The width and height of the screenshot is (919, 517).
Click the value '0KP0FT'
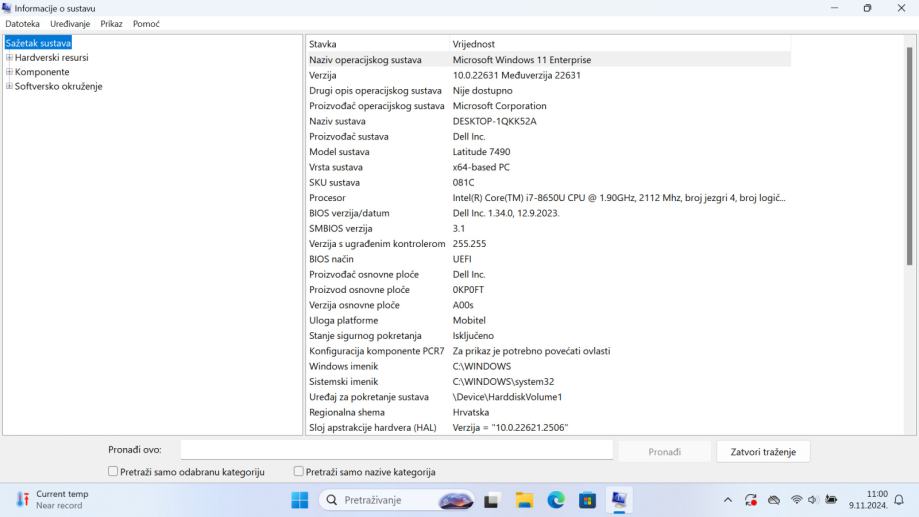point(468,290)
